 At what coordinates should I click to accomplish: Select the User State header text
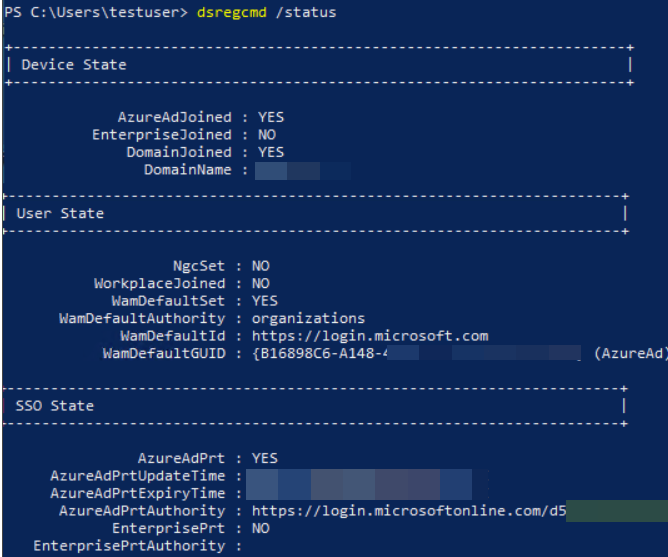pos(60,213)
